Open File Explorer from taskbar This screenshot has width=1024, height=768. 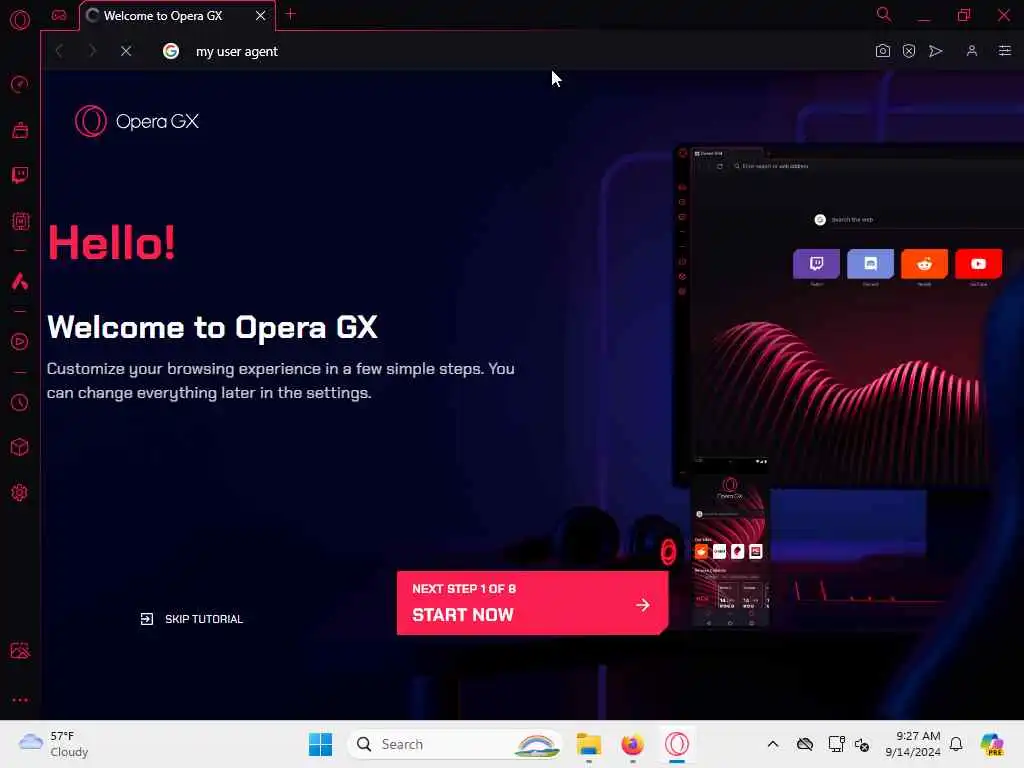coord(588,744)
